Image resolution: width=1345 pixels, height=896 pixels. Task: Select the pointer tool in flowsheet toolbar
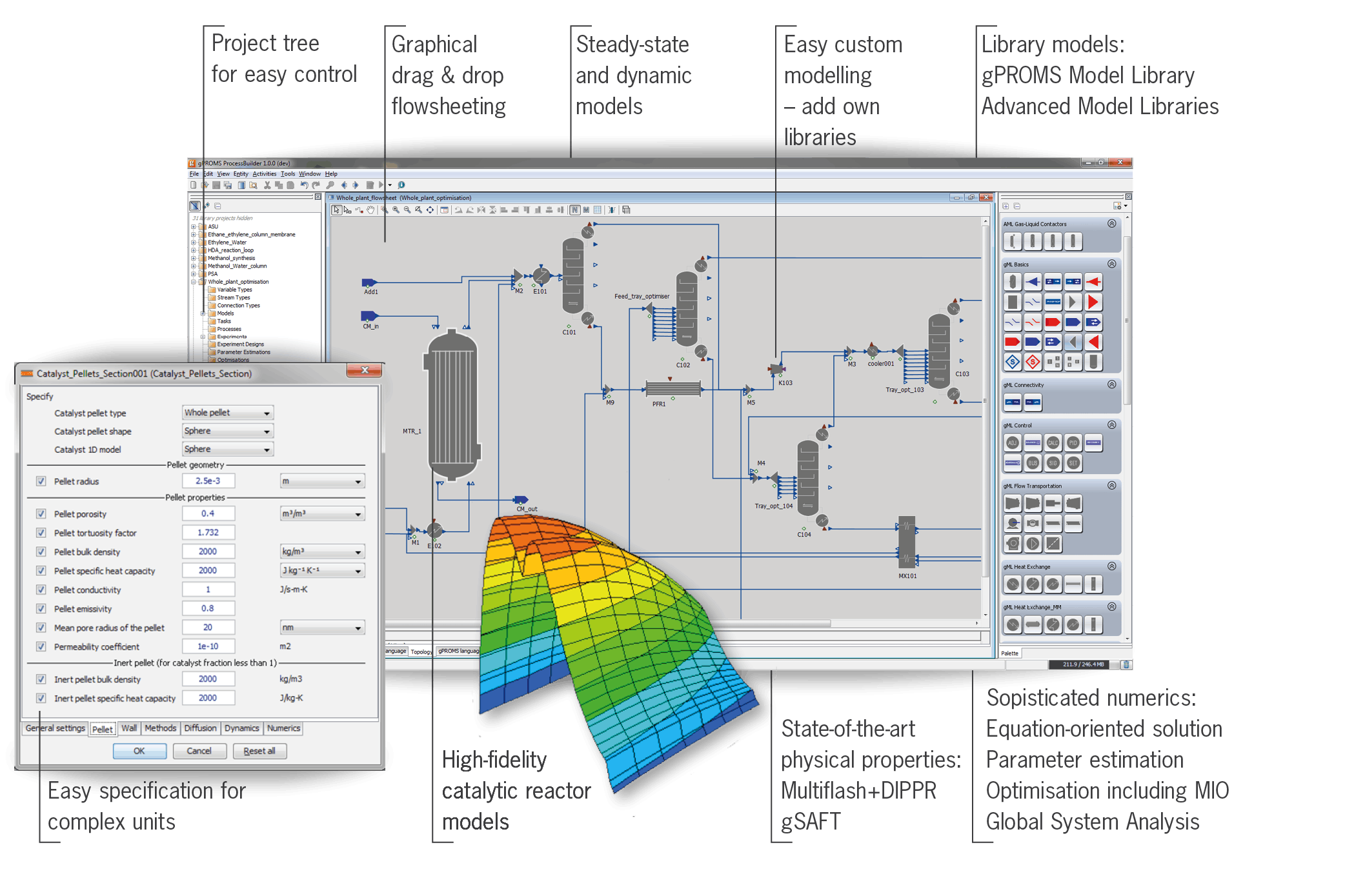point(336,210)
